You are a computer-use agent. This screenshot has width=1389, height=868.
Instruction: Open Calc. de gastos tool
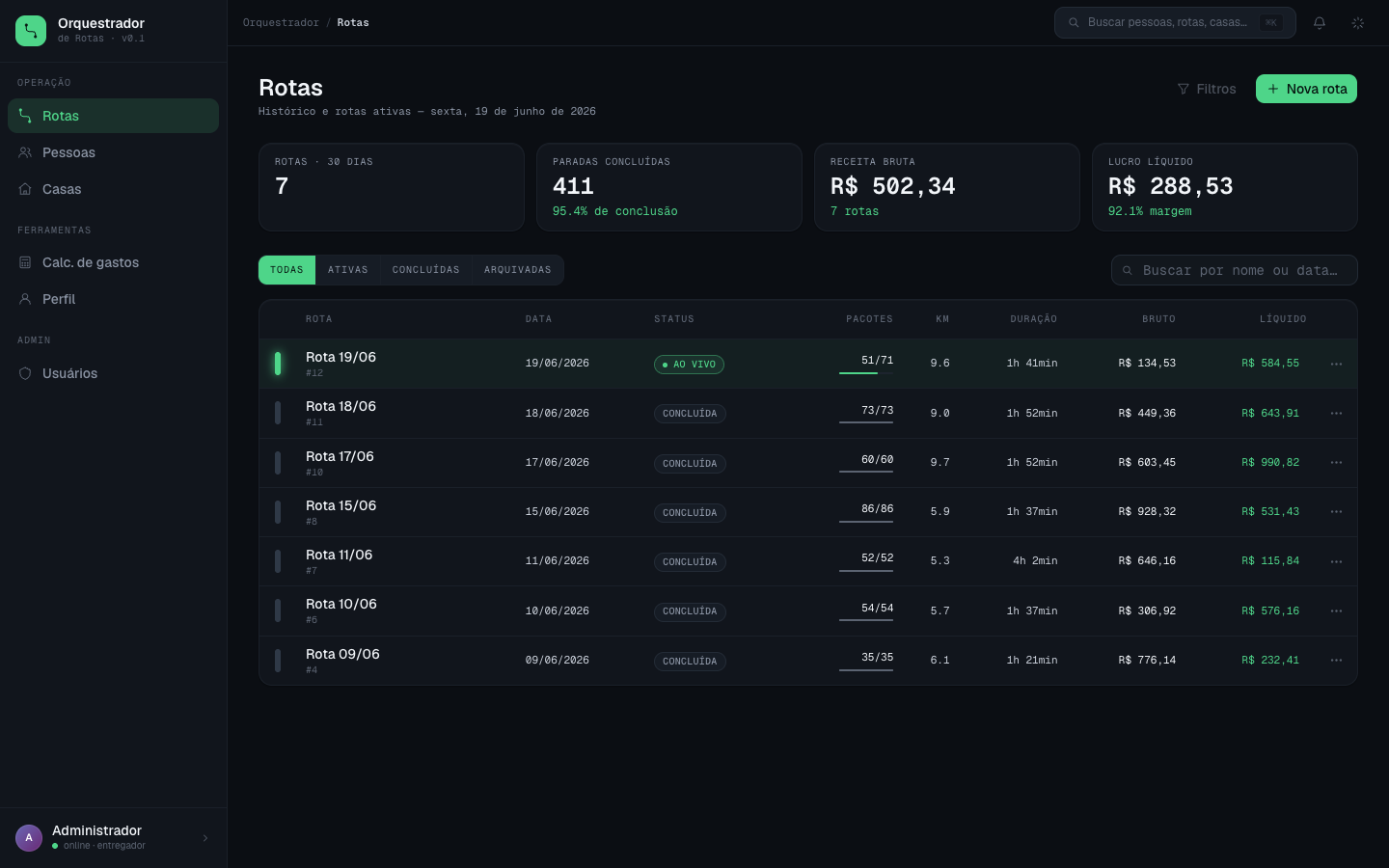pyautogui.click(x=113, y=262)
